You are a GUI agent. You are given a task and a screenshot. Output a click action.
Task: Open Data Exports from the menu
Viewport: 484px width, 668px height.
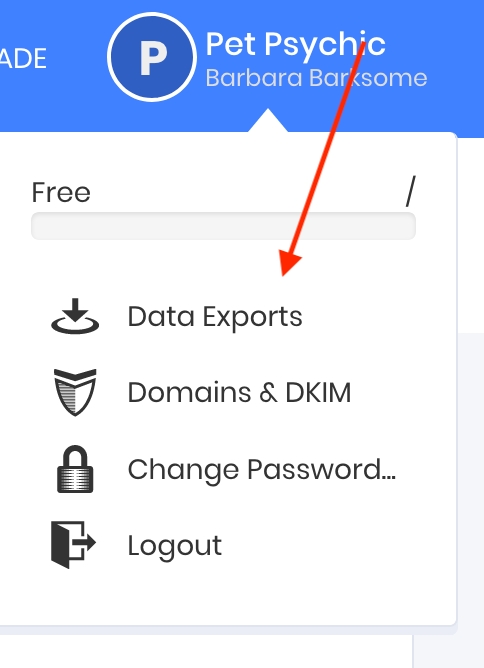pyautogui.click(x=215, y=317)
